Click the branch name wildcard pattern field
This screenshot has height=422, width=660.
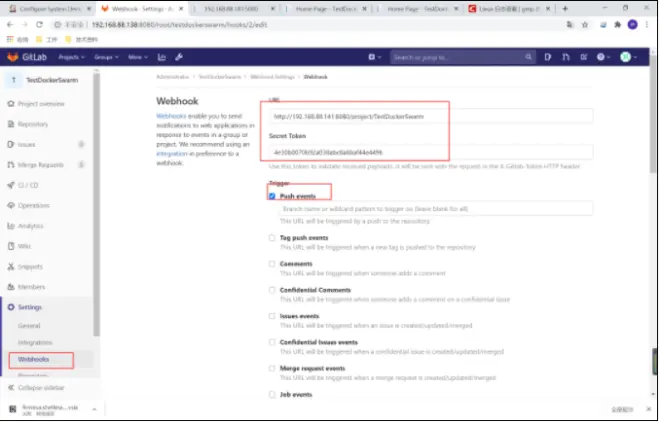click(436, 209)
